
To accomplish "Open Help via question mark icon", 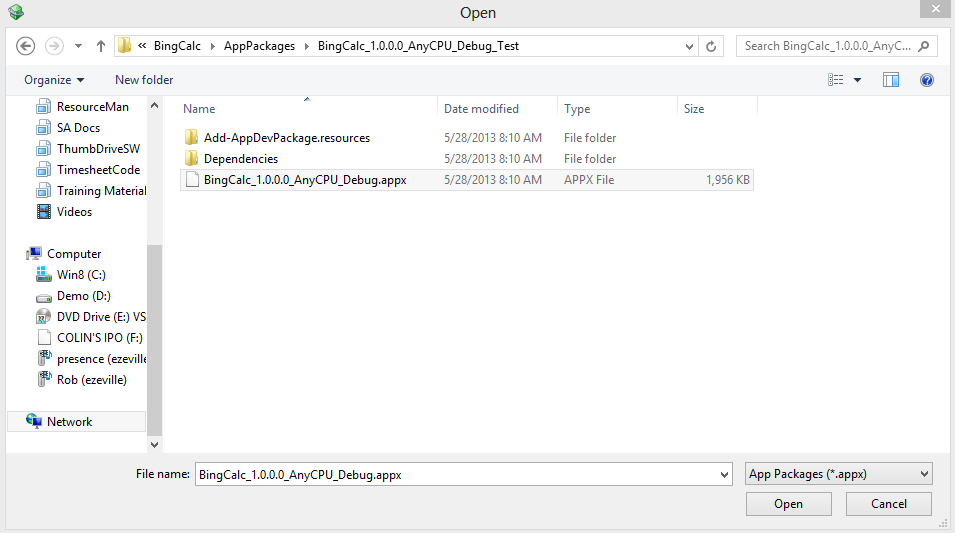I will pyautogui.click(x=927, y=80).
